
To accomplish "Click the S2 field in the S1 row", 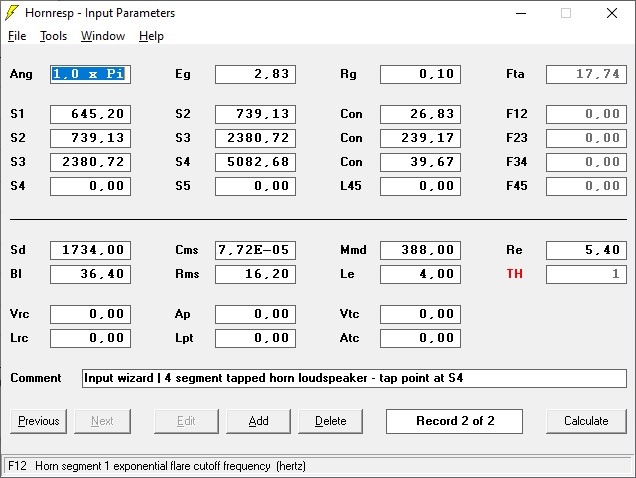I will pyautogui.click(x=256, y=114).
